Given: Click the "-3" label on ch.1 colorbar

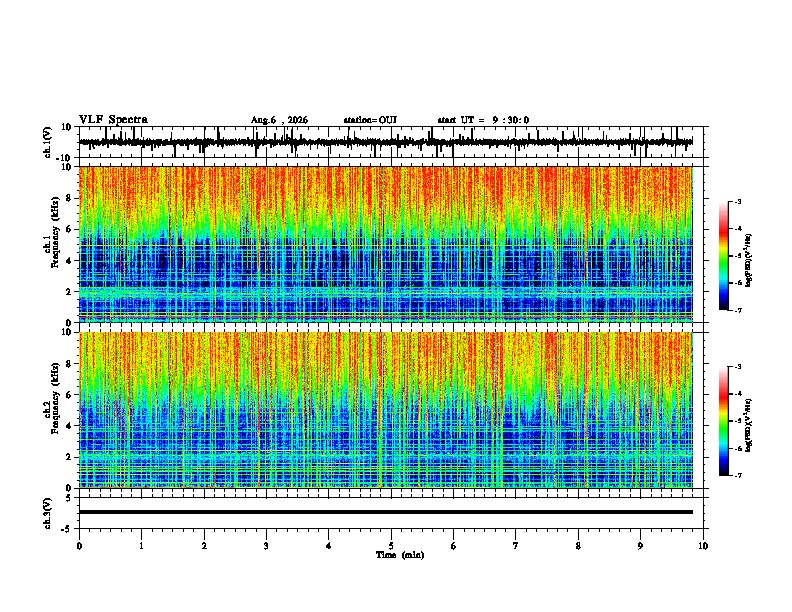Looking at the screenshot, I should point(737,201).
